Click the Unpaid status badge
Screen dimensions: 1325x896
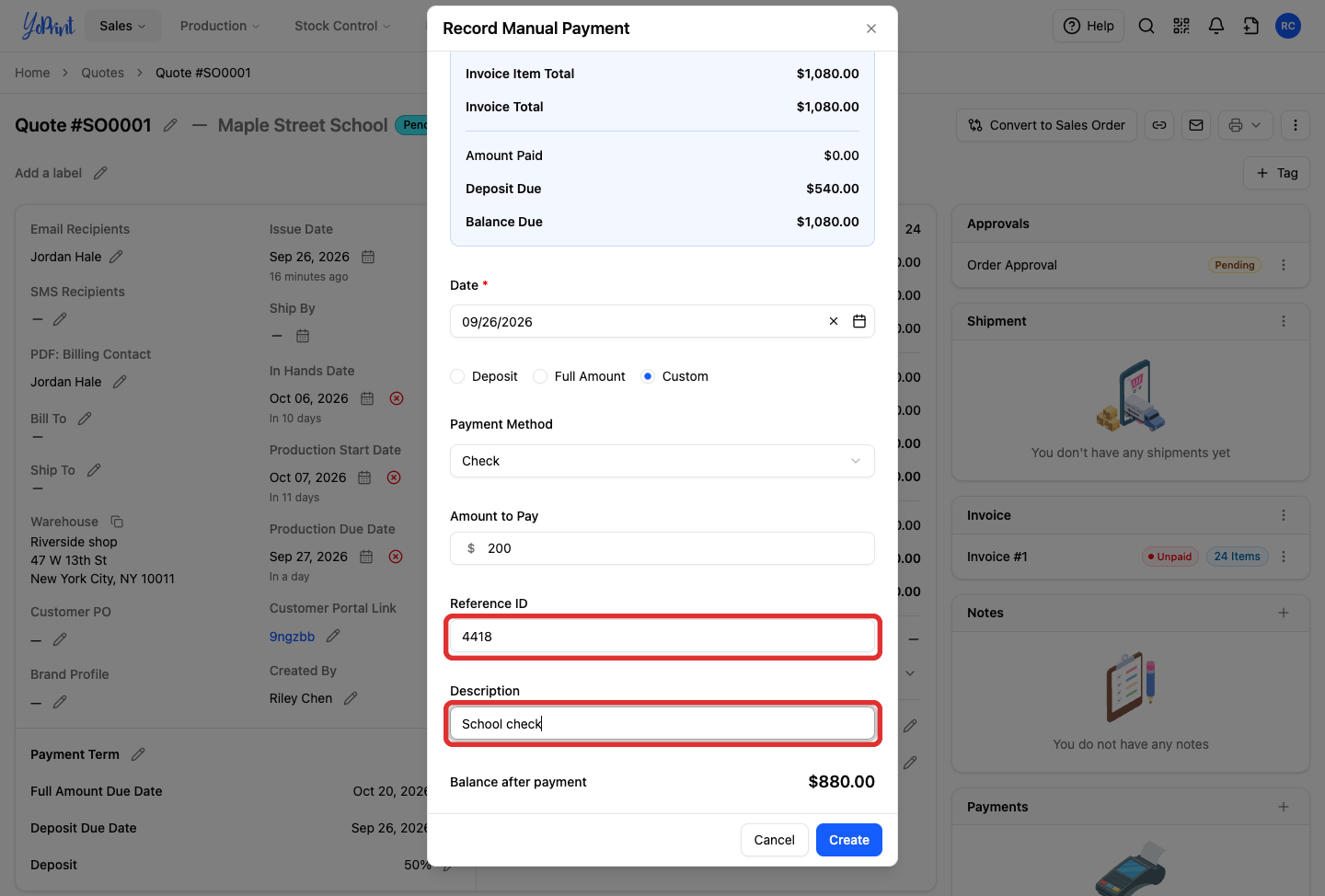[1169, 557]
